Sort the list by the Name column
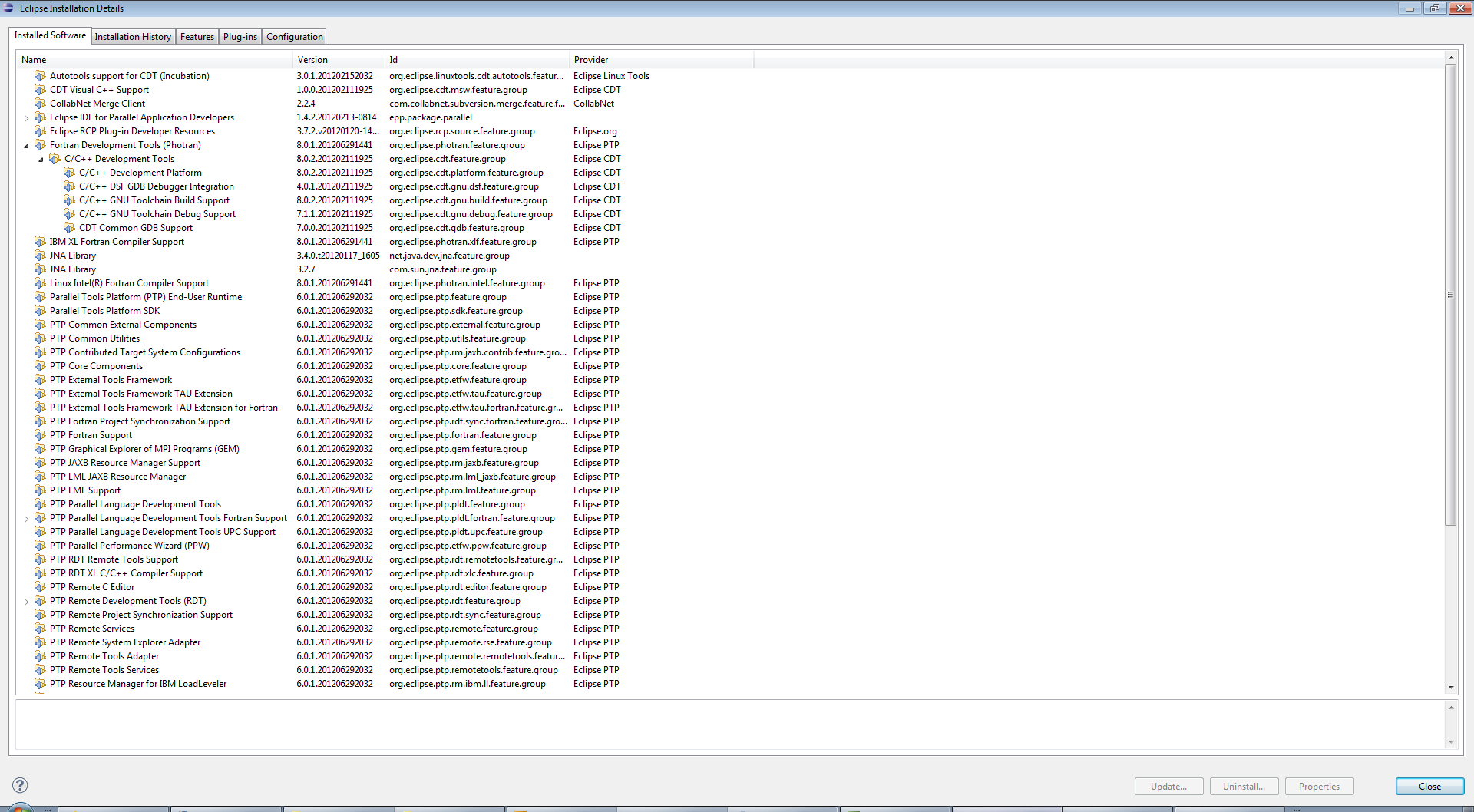This screenshot has width=1474, height=812. coord(154,60)
